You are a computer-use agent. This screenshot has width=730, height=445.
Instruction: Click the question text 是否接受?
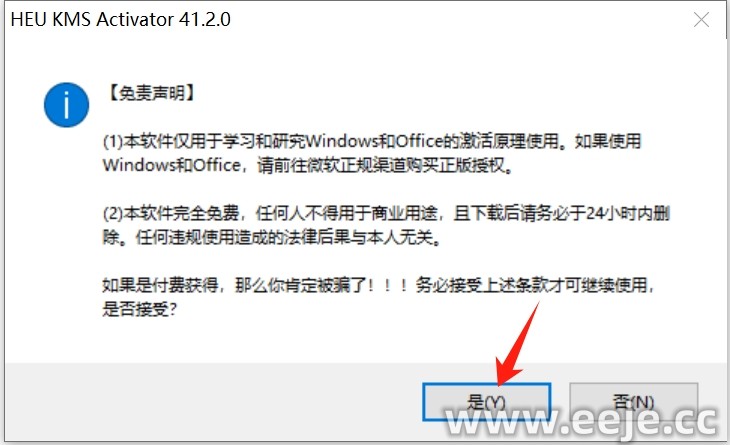point(139,309)
